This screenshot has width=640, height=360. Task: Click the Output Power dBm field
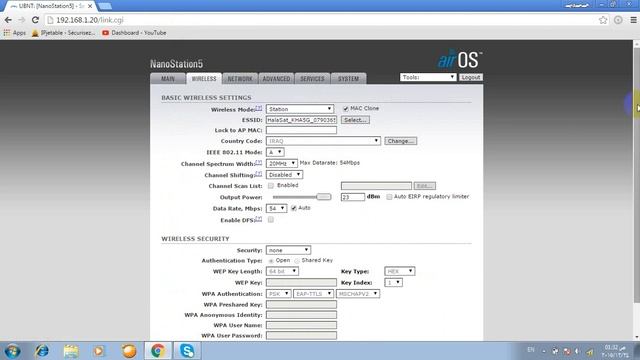tap(353, 197)
